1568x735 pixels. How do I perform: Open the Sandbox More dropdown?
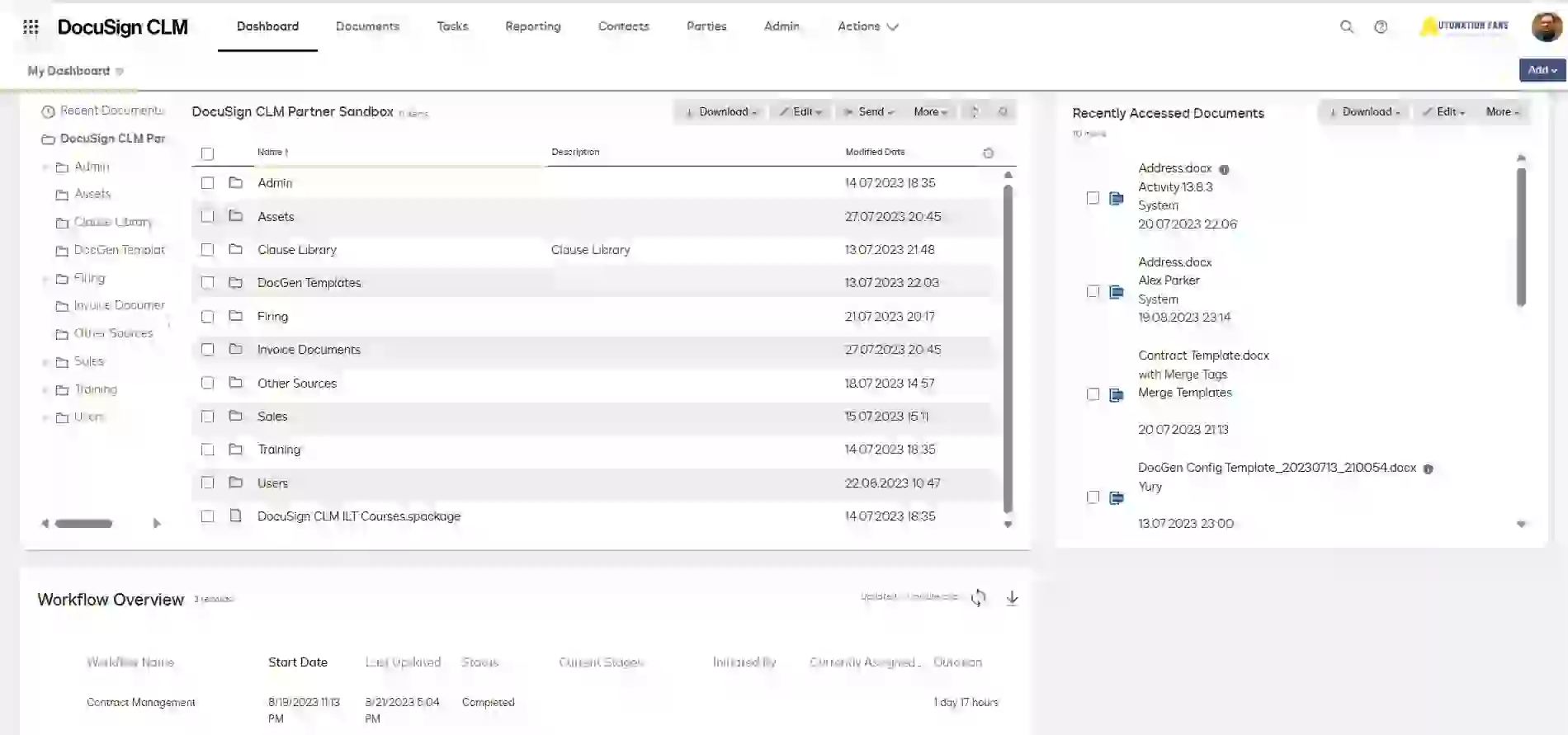[x=930, y=111]
